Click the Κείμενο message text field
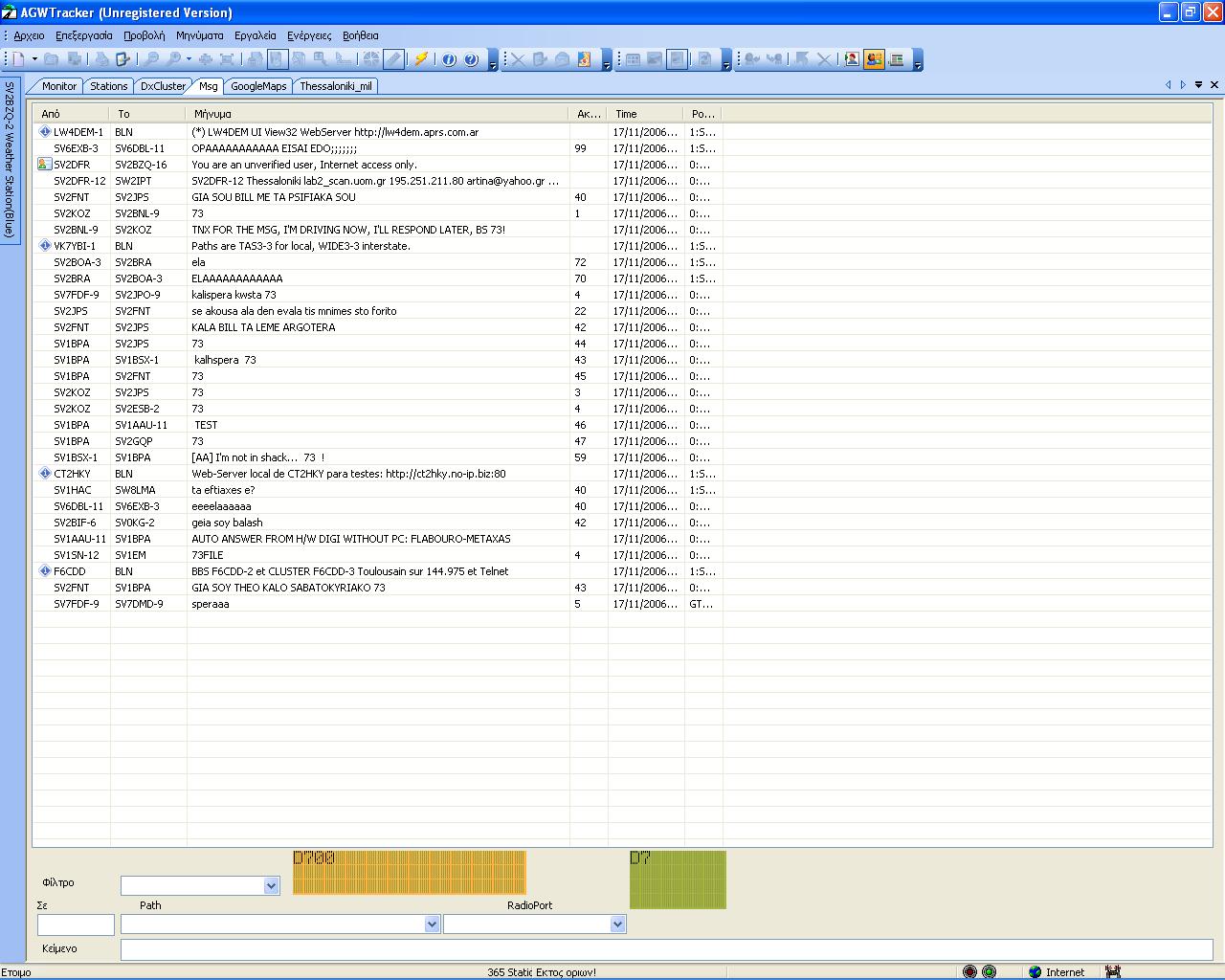 [666, 949]
